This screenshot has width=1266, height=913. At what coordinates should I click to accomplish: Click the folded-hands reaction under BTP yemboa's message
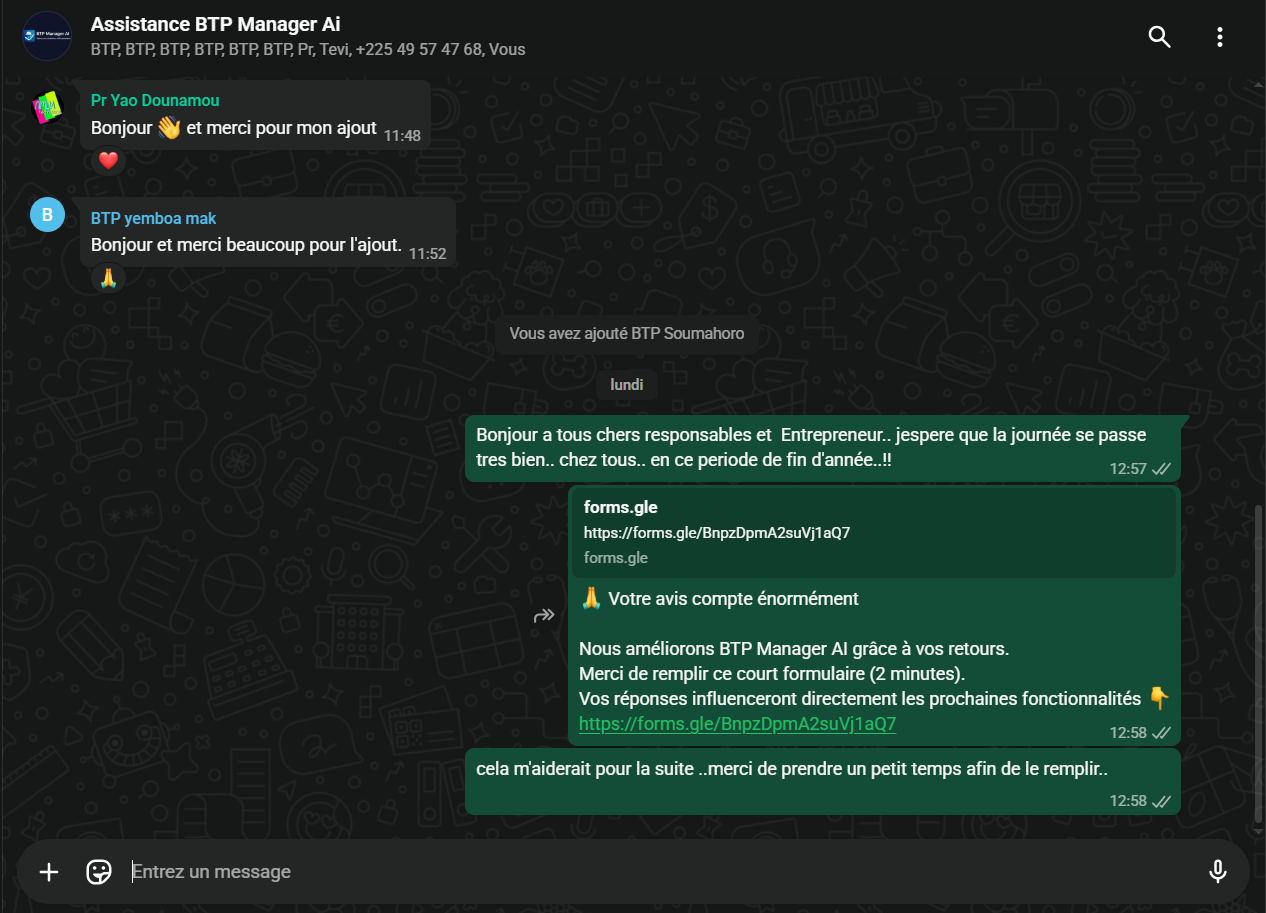(x=107, y=278)
